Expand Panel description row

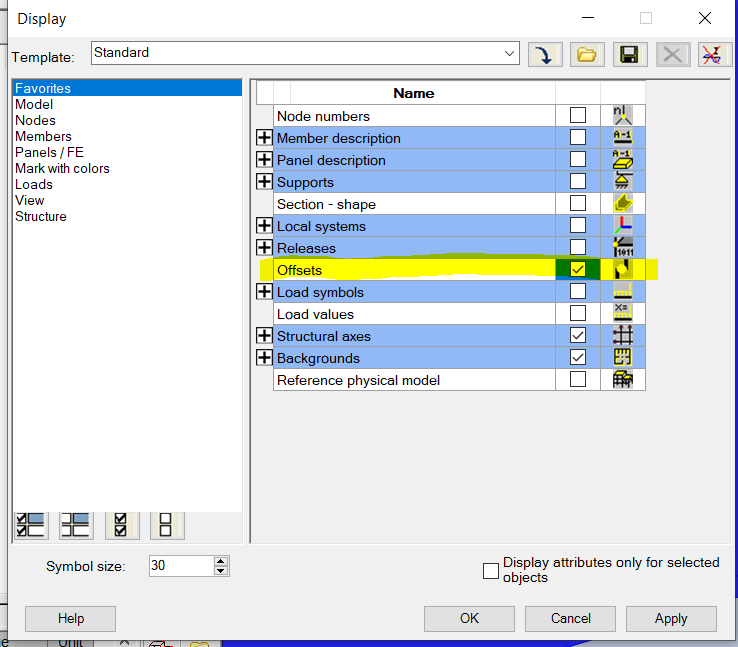click(x=264, y=160)
